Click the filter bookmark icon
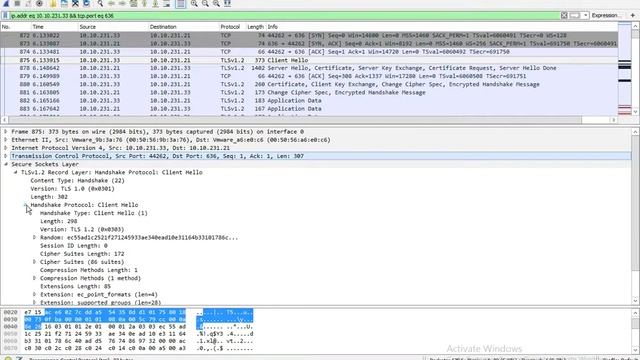 coord(5,16)
